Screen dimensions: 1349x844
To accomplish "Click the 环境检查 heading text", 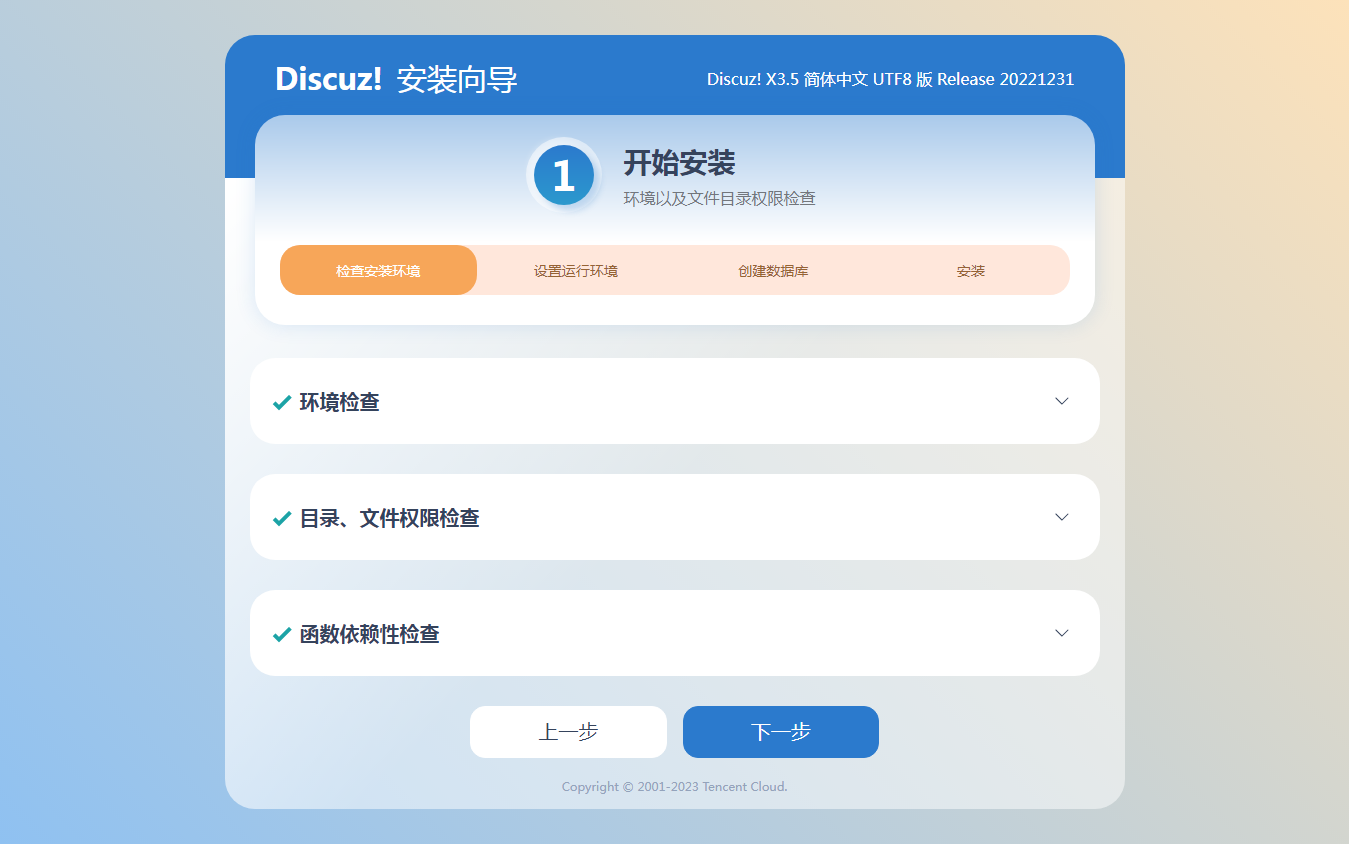I will (x=339, y=402).
